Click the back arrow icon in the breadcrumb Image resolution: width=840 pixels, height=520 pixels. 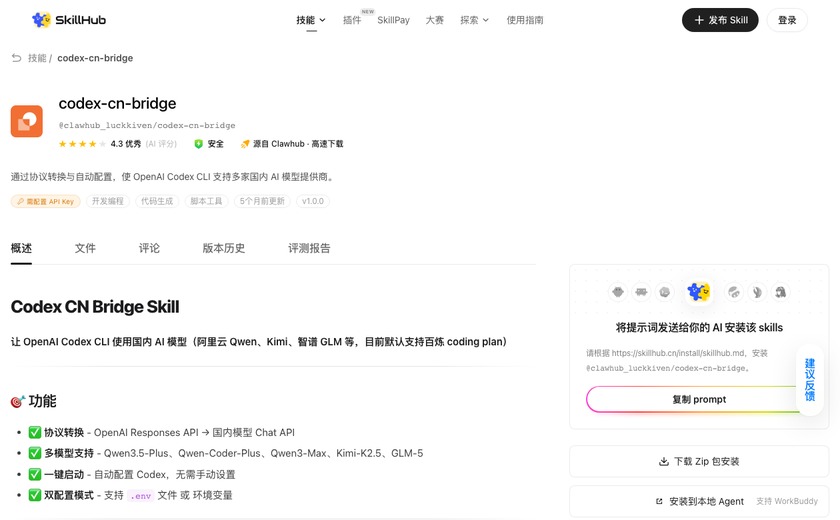click(x=17, y=57)
